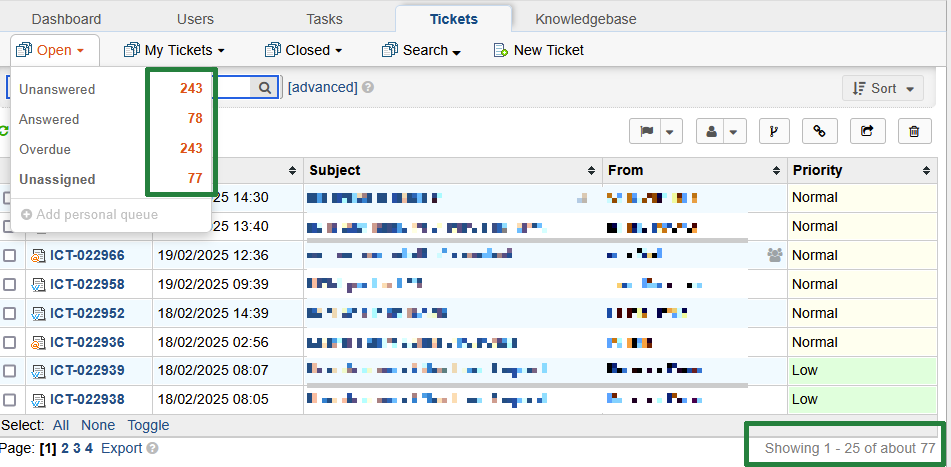The image size is (951, 467).
Task: Click the link tickets chain icon
Action: pyautogui.click(x=819, y=131)
